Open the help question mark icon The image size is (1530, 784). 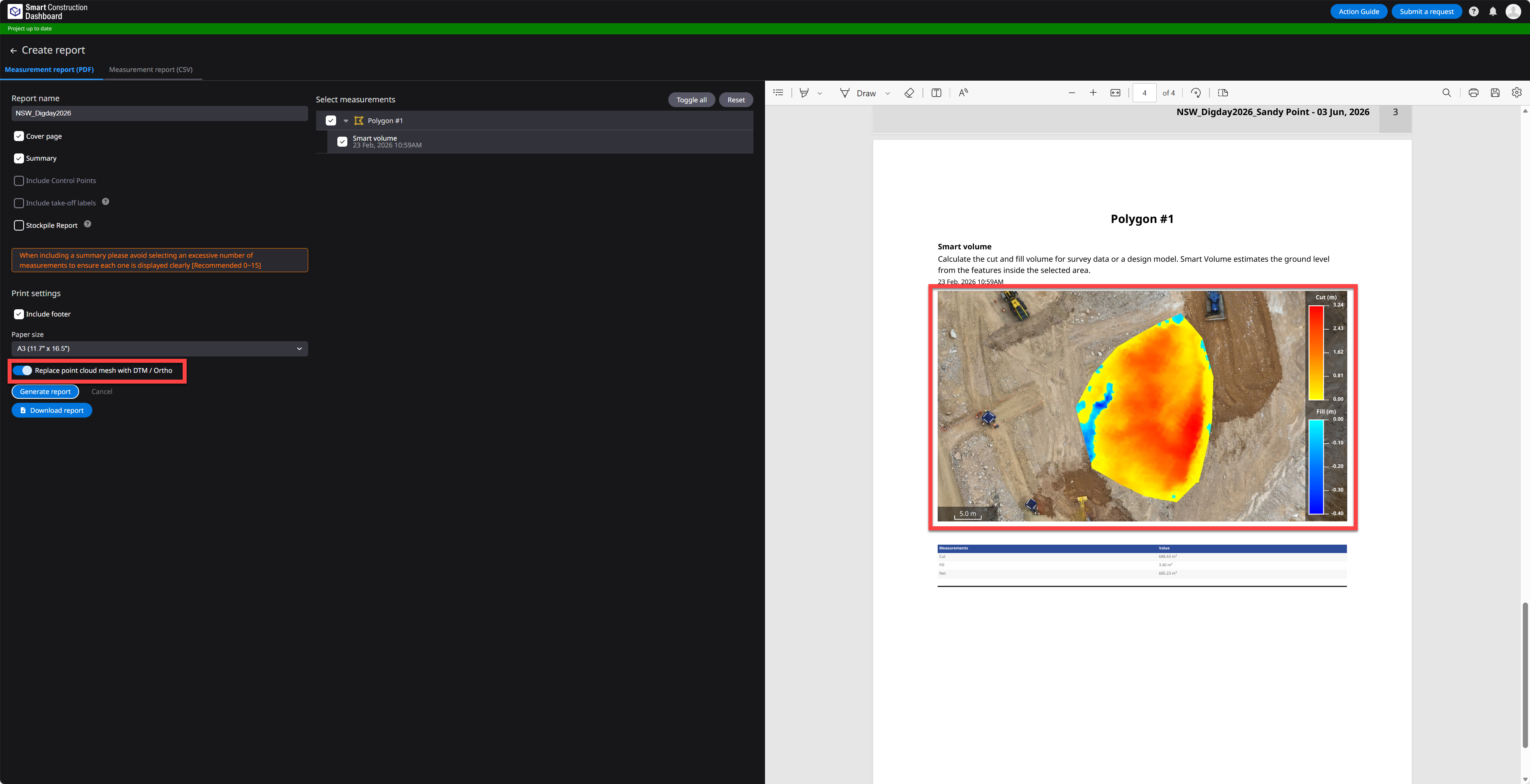(x=1474, y=11)
